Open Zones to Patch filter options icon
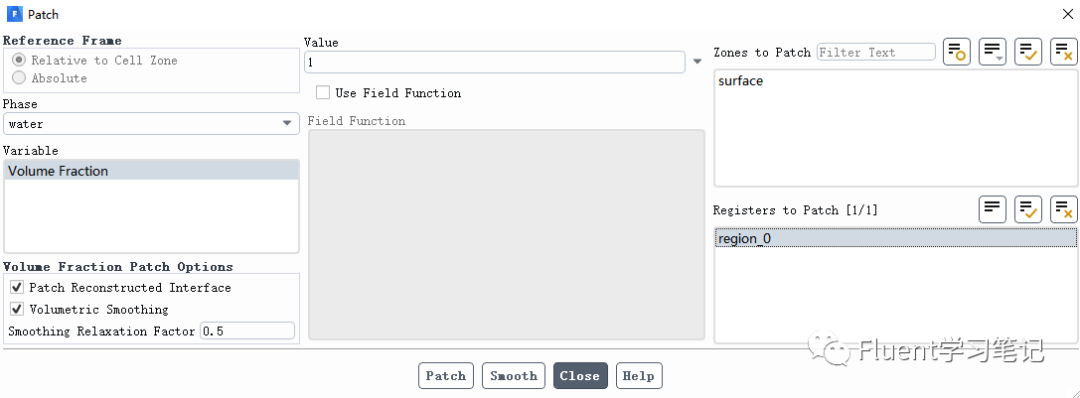This screenshot has width=1080, height=398. pyautogui.click(x=993, y=52)
